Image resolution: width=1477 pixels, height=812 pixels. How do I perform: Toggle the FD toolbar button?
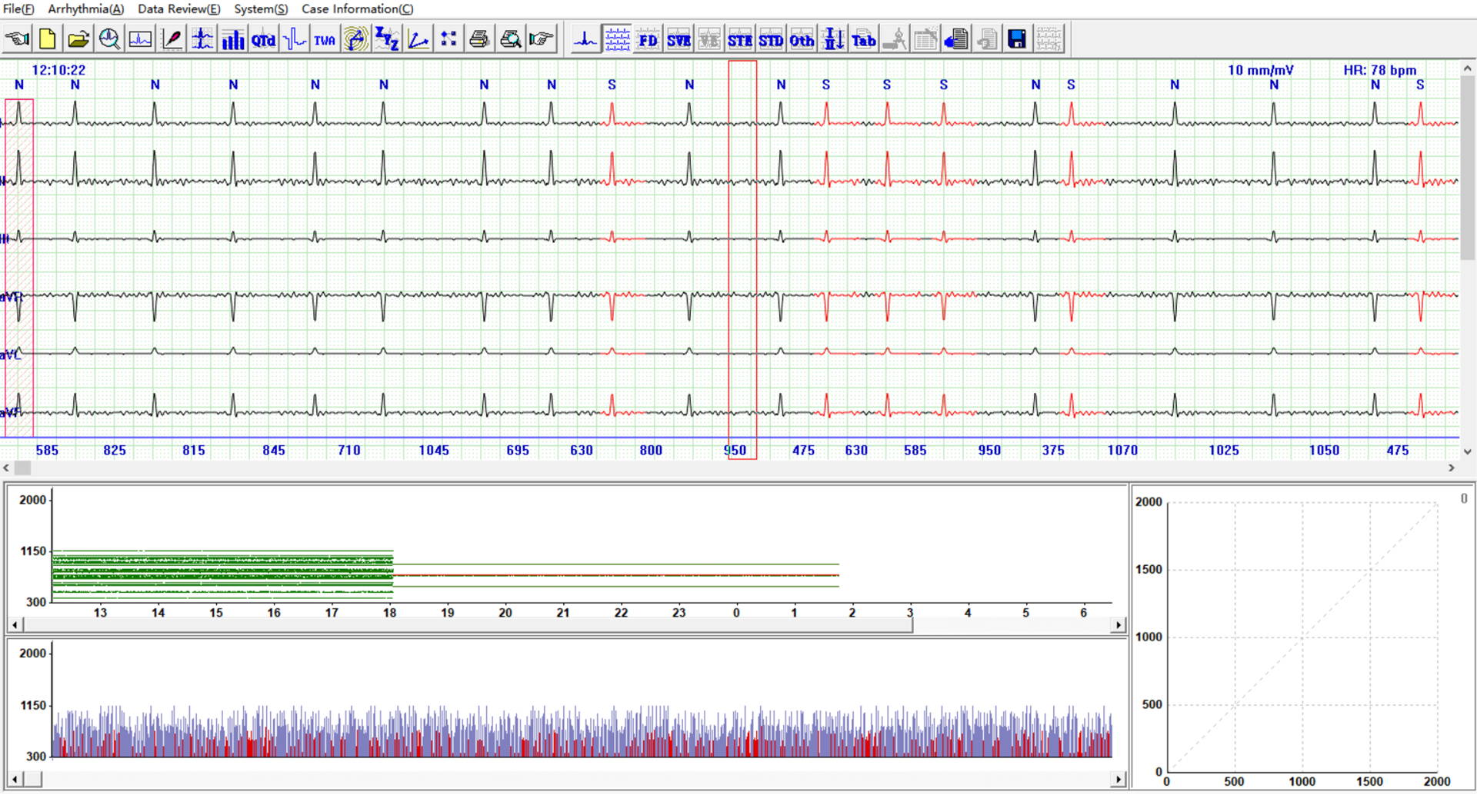pos(648,39)
